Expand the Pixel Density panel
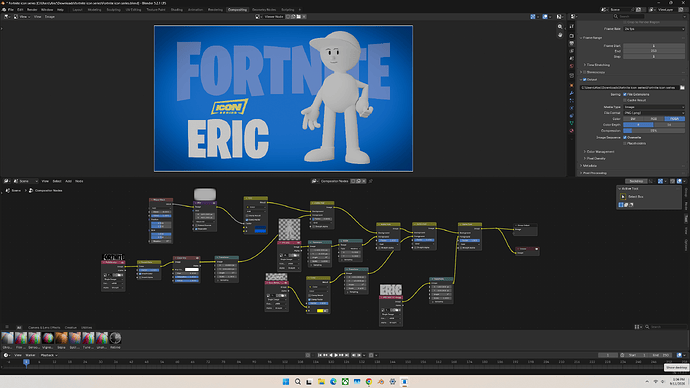The width and height of the screenshot is (690, 388). pyautogui.click(x=595, y=158)
